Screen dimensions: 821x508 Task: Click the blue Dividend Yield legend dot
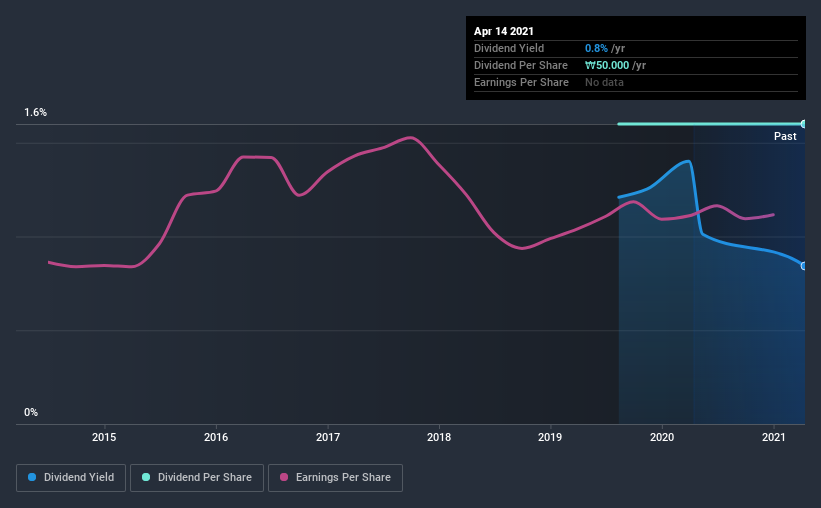pyautogui.click(x=32, y=477)
